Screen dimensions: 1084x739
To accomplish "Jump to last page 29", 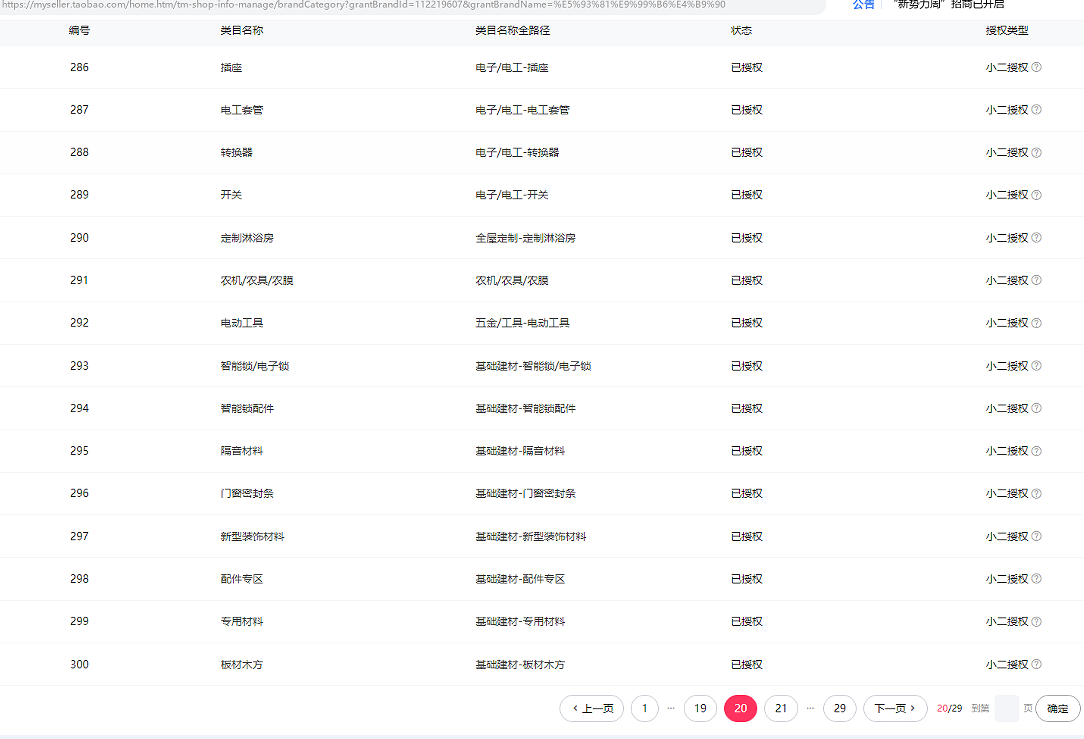I will tap(840, 709).
